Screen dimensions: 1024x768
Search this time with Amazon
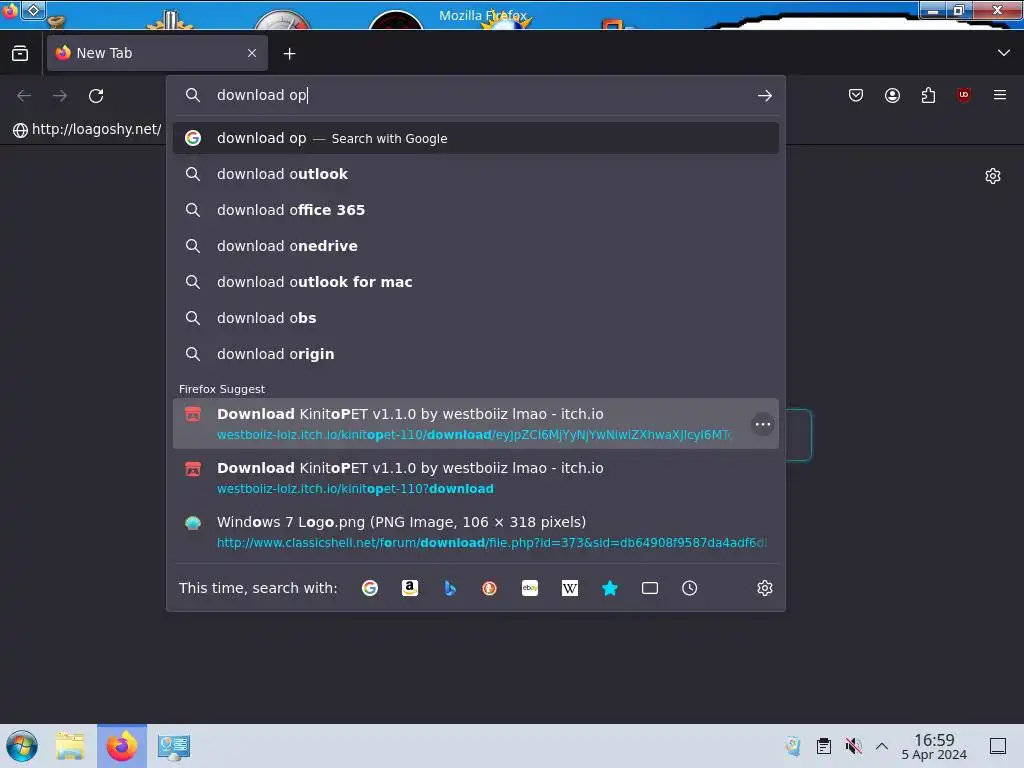(409, 588)
